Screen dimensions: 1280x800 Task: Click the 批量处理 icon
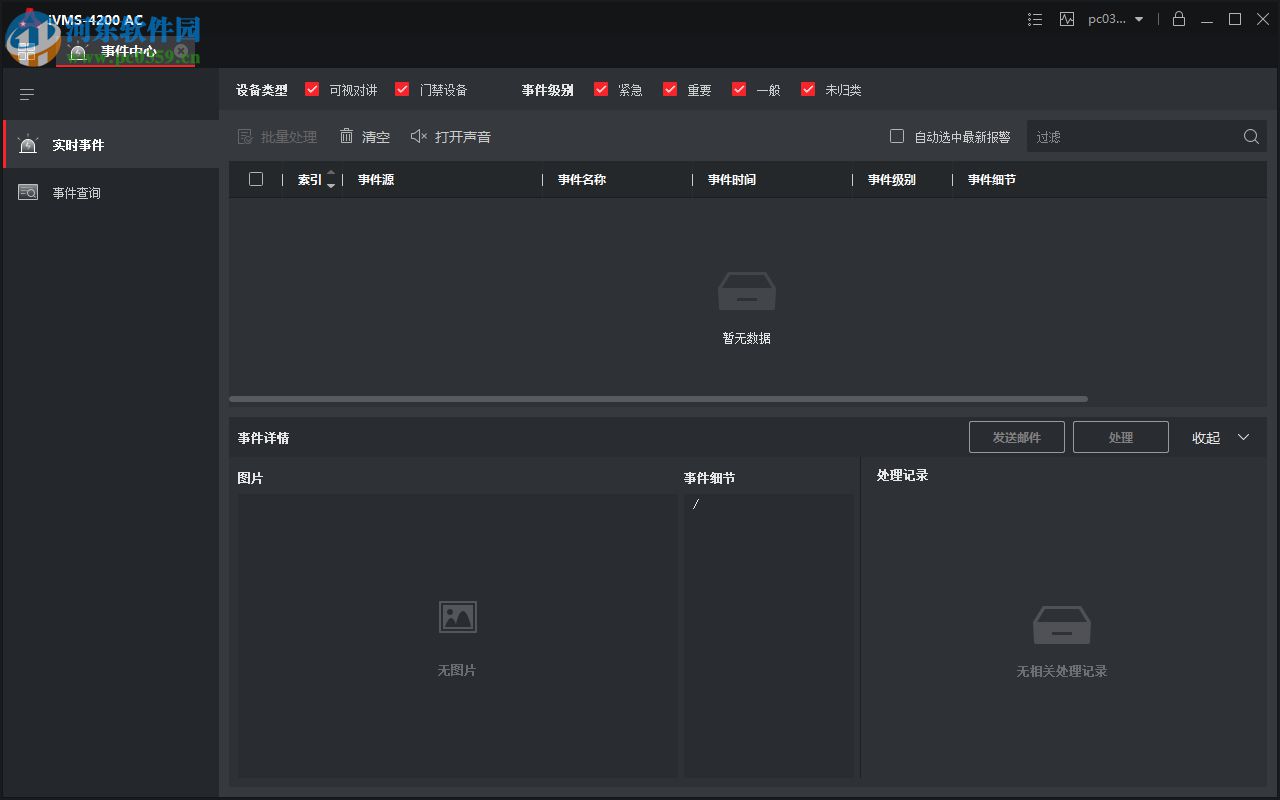click(245, 137)
